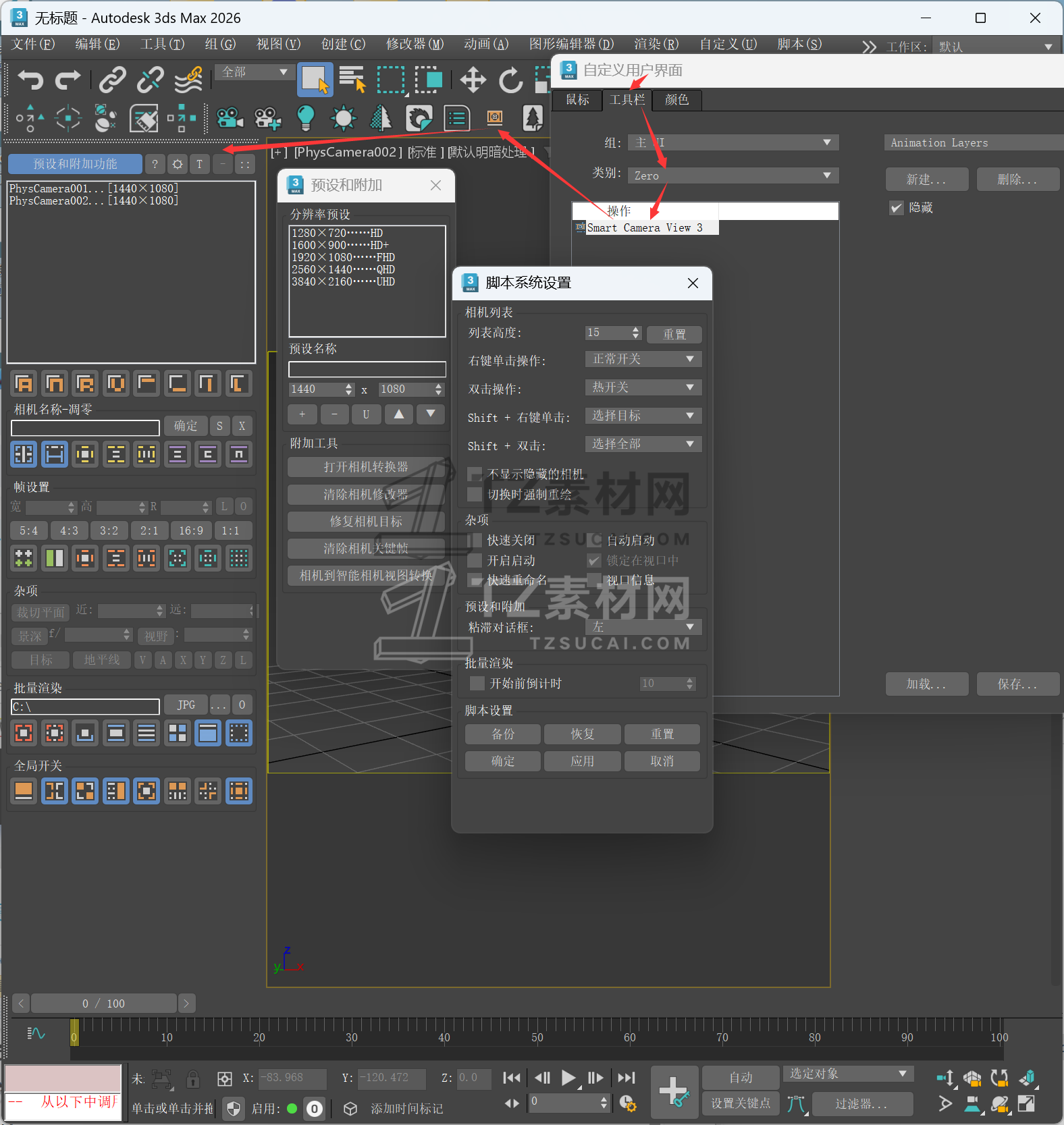Open the 修改器(M) menu
The width and height of the screenshot is (1064, 1125).
click(415, 45)
